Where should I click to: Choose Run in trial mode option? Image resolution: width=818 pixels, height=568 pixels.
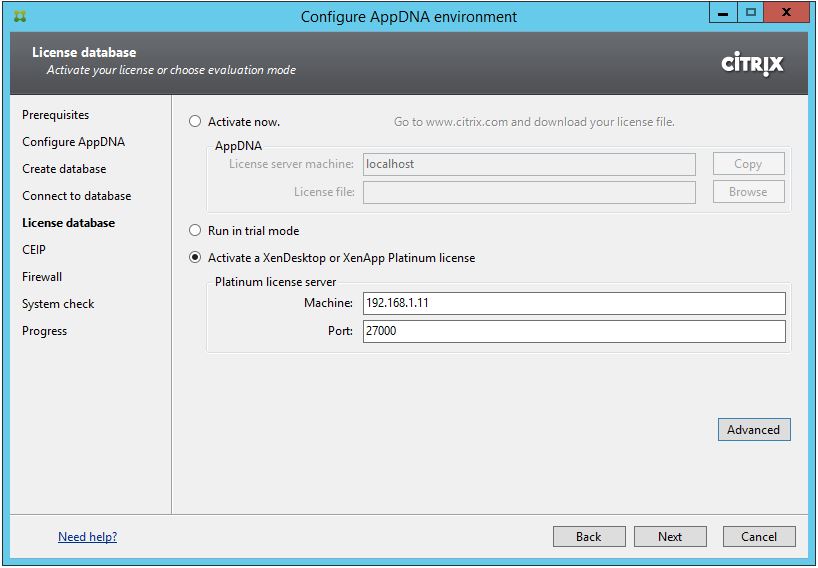tap(196, 231)
